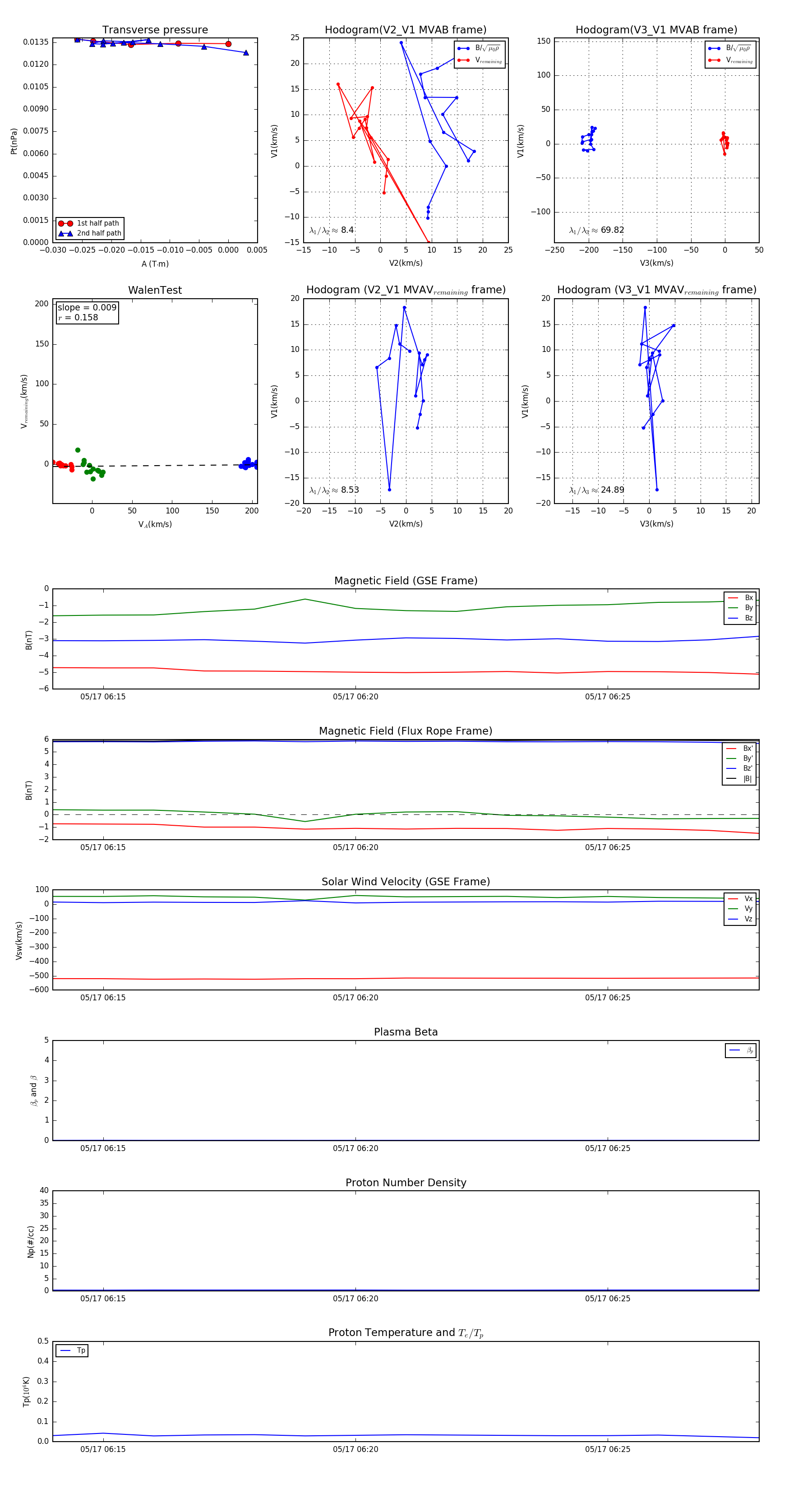Image resolution: width=812 pixels, height=1489 pixels.
Task: Click the 'Solar Wind Velocity (GSE Frame)' title
Action: click(x=406, y=882)
